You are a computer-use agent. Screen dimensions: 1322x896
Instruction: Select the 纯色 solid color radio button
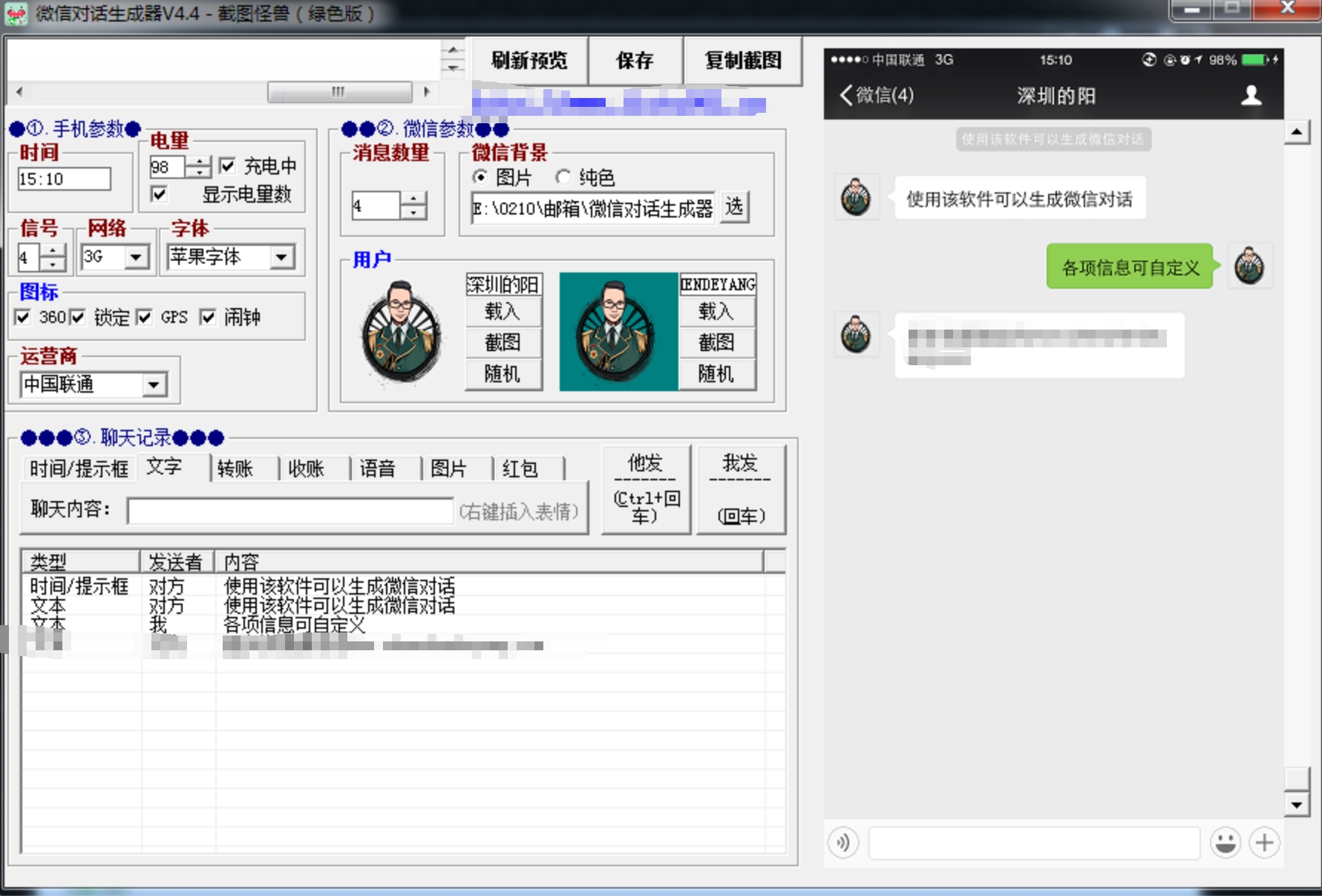[563, 177]
